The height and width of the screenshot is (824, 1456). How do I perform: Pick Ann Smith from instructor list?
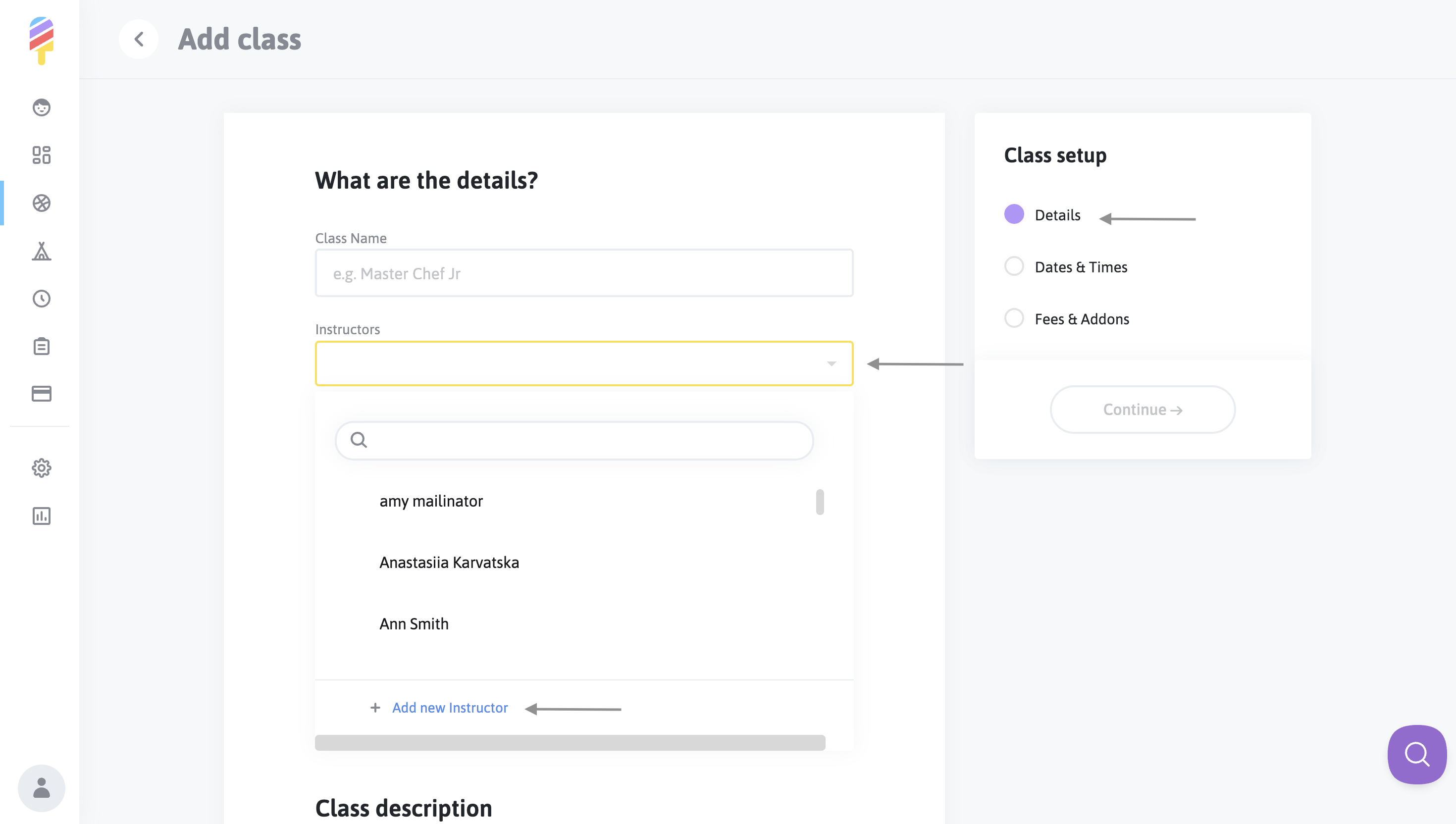click(414, 623)
